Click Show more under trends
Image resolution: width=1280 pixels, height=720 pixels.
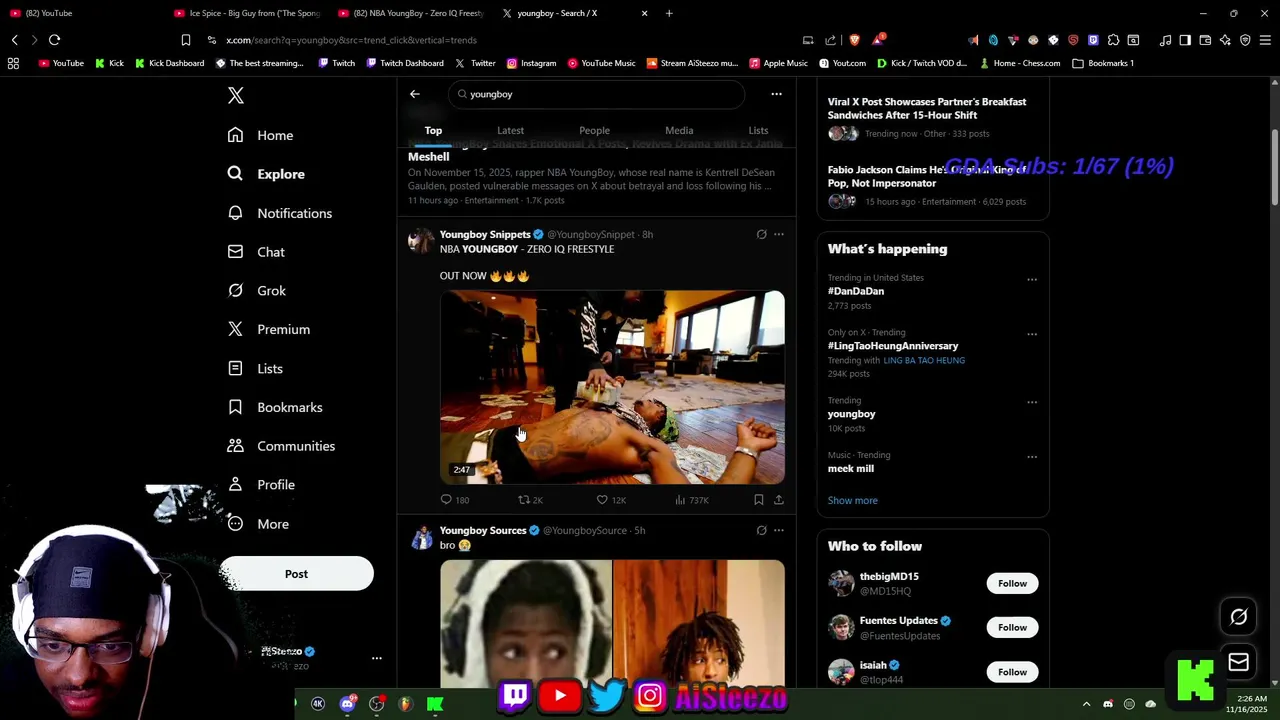pos(852,500)
